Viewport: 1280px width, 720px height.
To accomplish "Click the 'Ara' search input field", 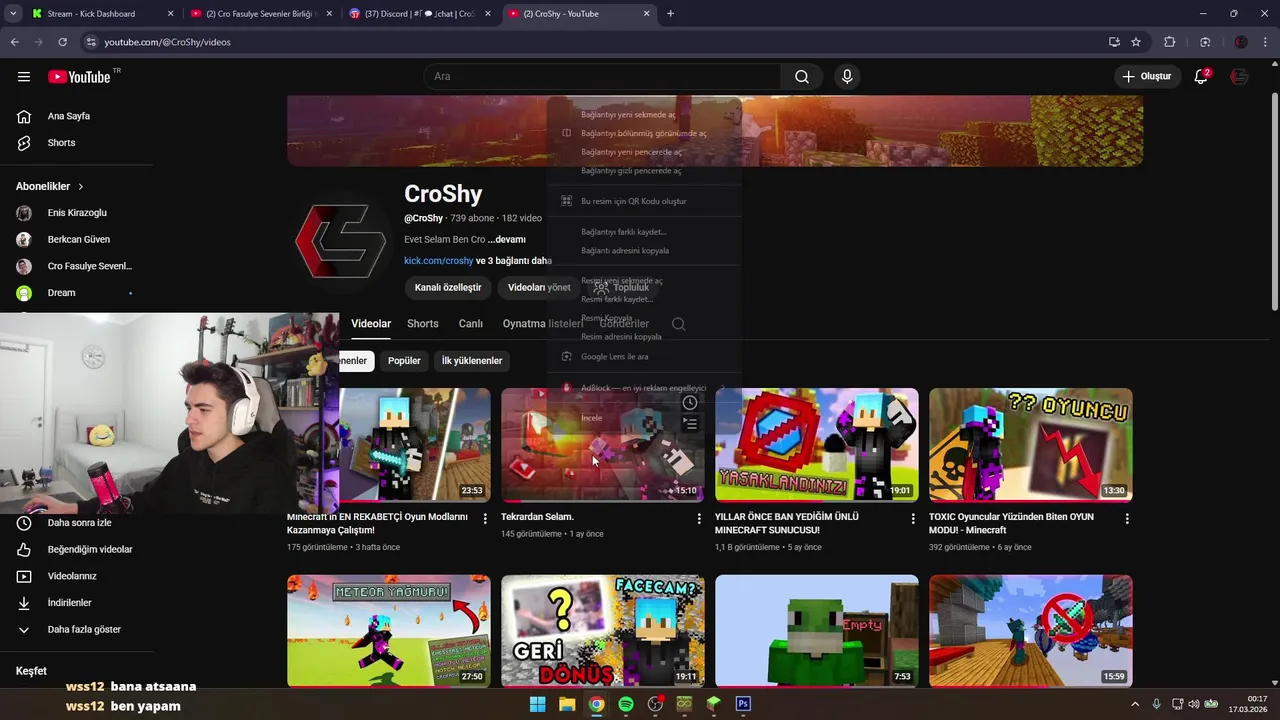I will coord(603,77).
